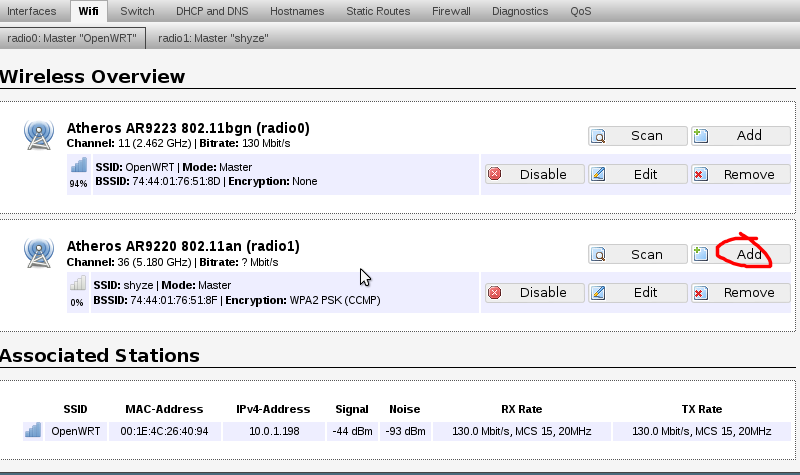Open the Diagnostics tab
This screenshot has height=475, width=800.
click(x=520, y=11)
